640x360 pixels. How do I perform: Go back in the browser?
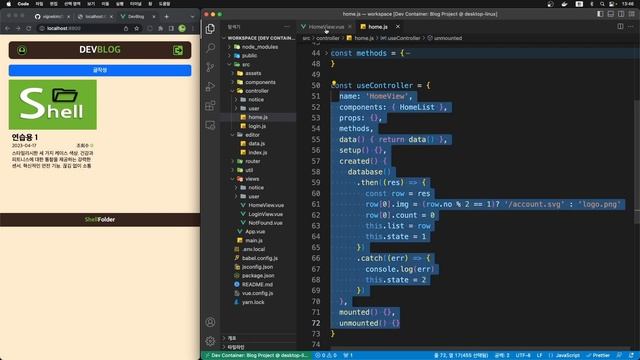(x=7, y=28)
